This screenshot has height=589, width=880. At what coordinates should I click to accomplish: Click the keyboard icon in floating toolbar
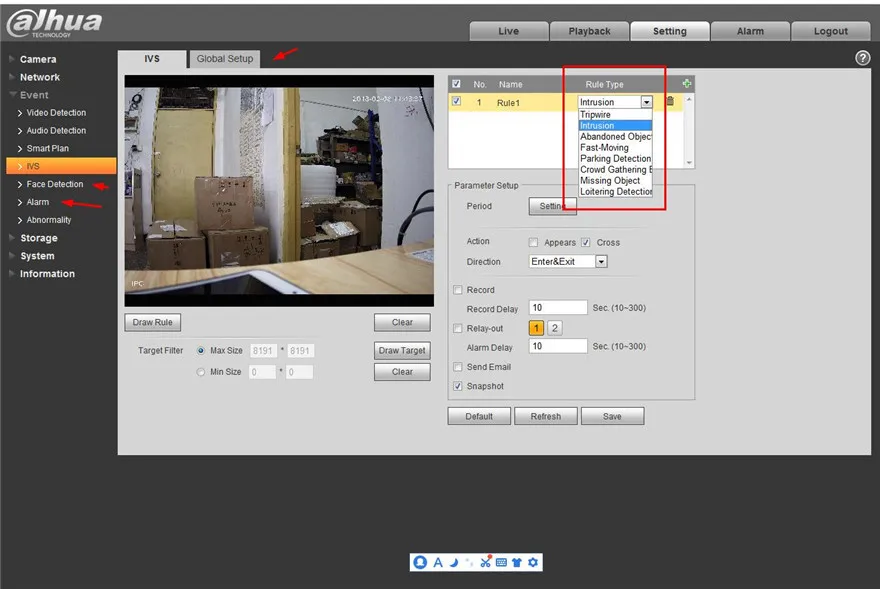click(502, 563)
